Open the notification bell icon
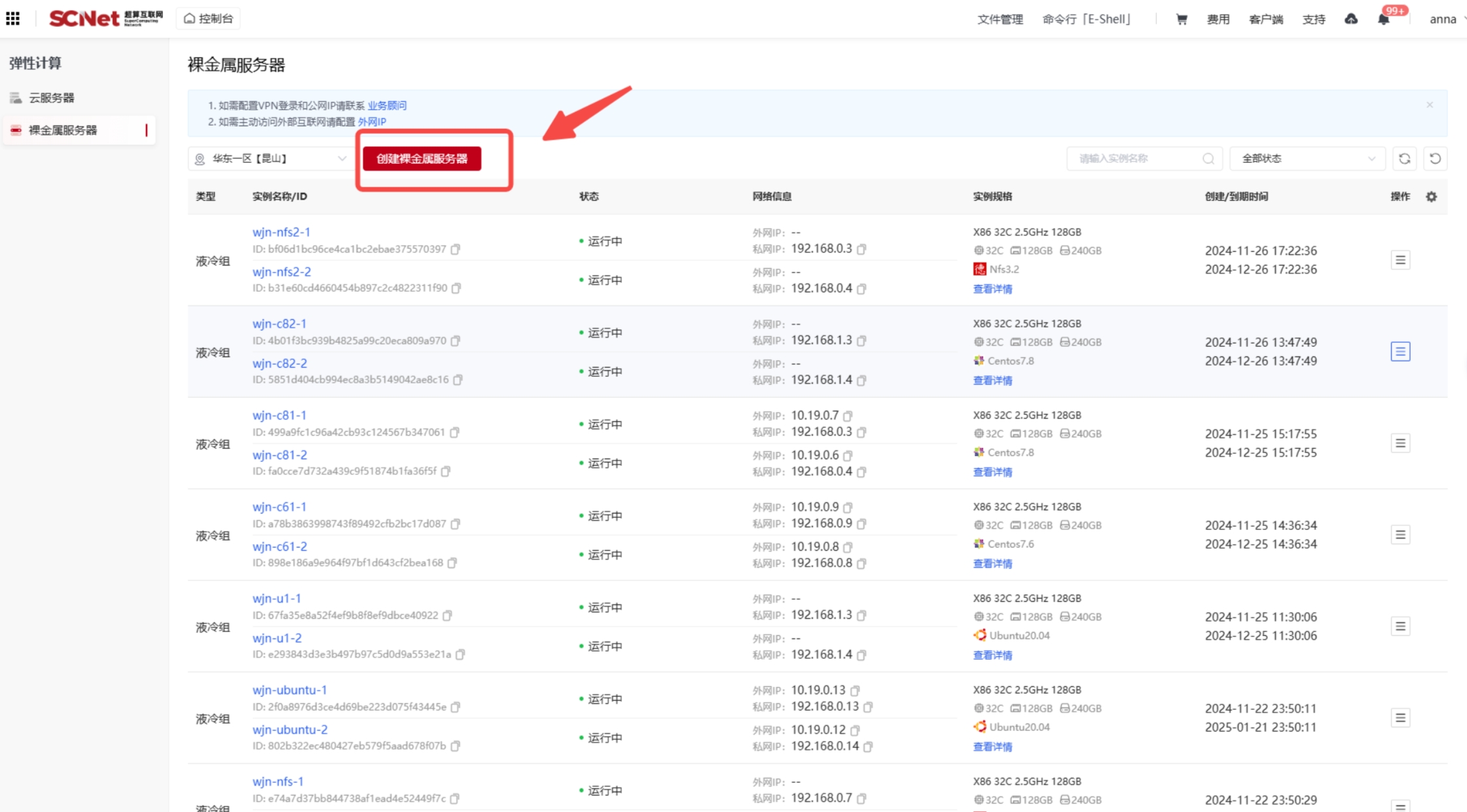This screenshot has width=1467, height=812. (1383, 19)
